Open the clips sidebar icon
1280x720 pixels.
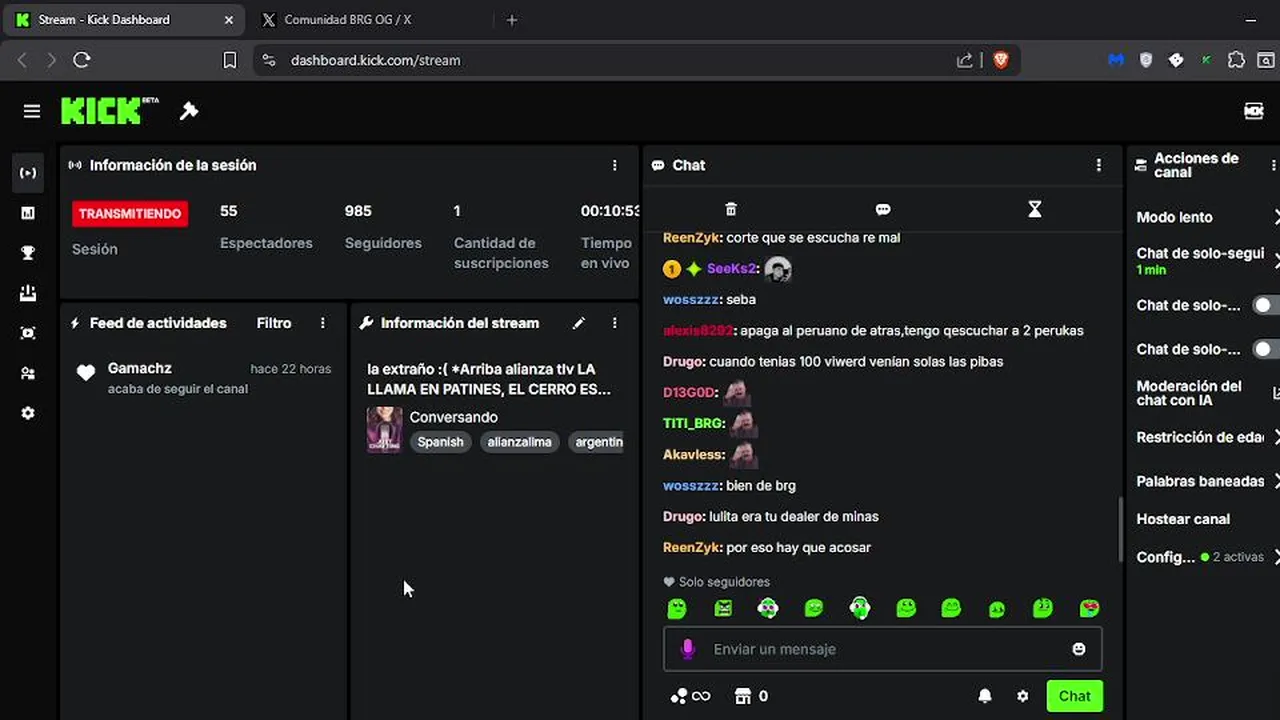28,333
